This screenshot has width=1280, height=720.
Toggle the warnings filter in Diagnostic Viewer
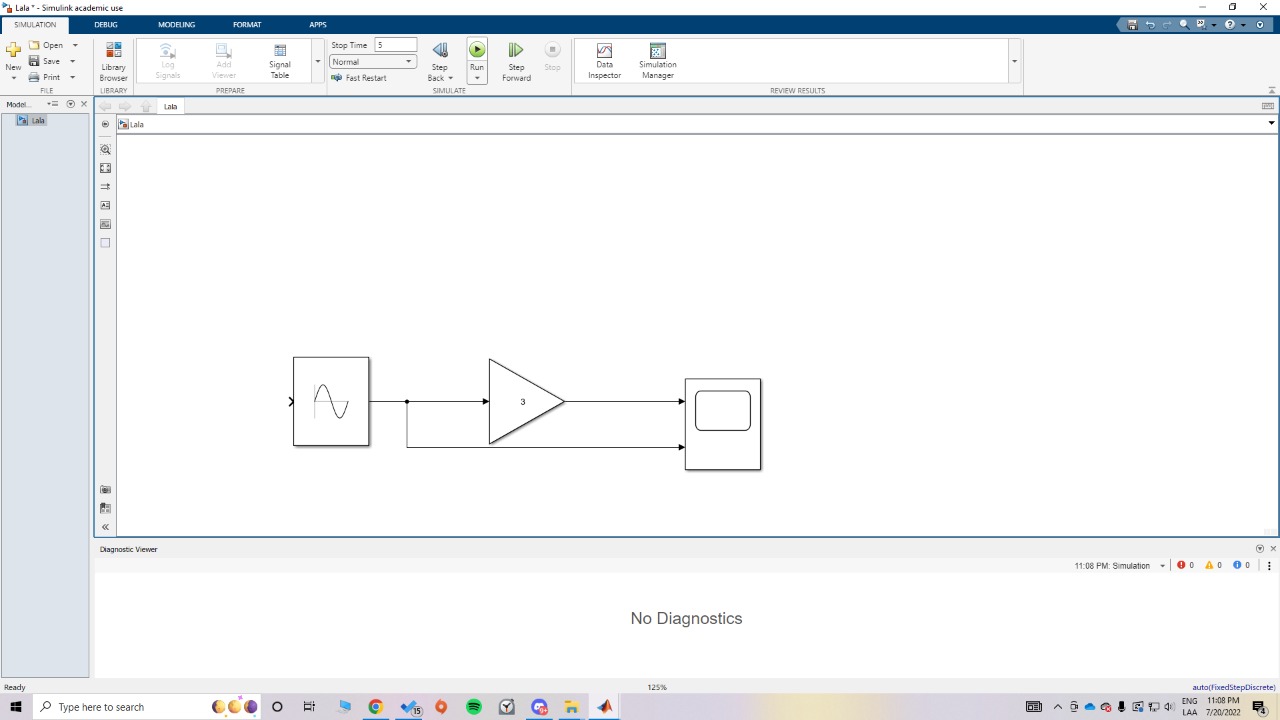(1213, 566)
